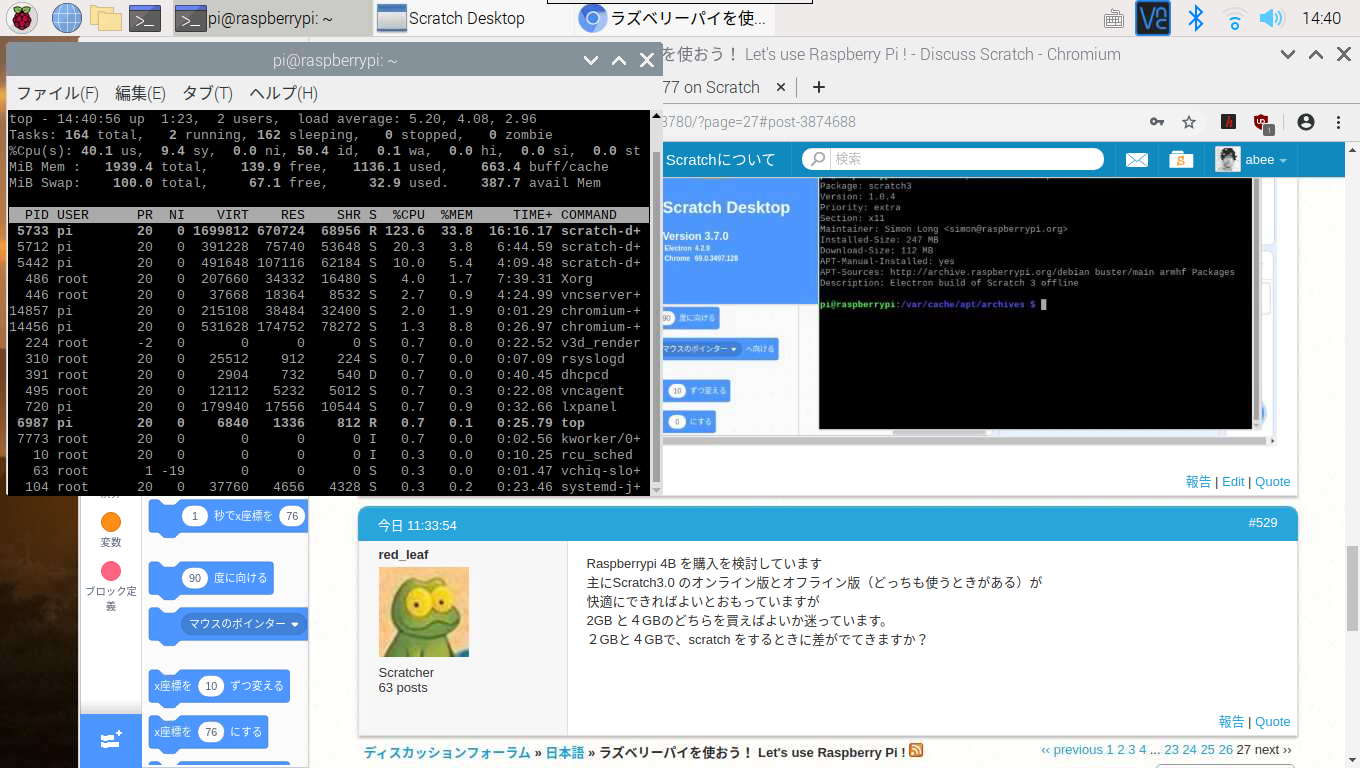1360x768 pixels.
Task: Click the RSS feed icon
Action: click(916, 751)
